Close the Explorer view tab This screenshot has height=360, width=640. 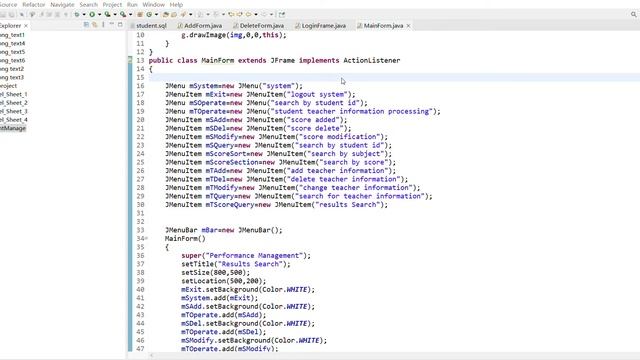(26, 26)
